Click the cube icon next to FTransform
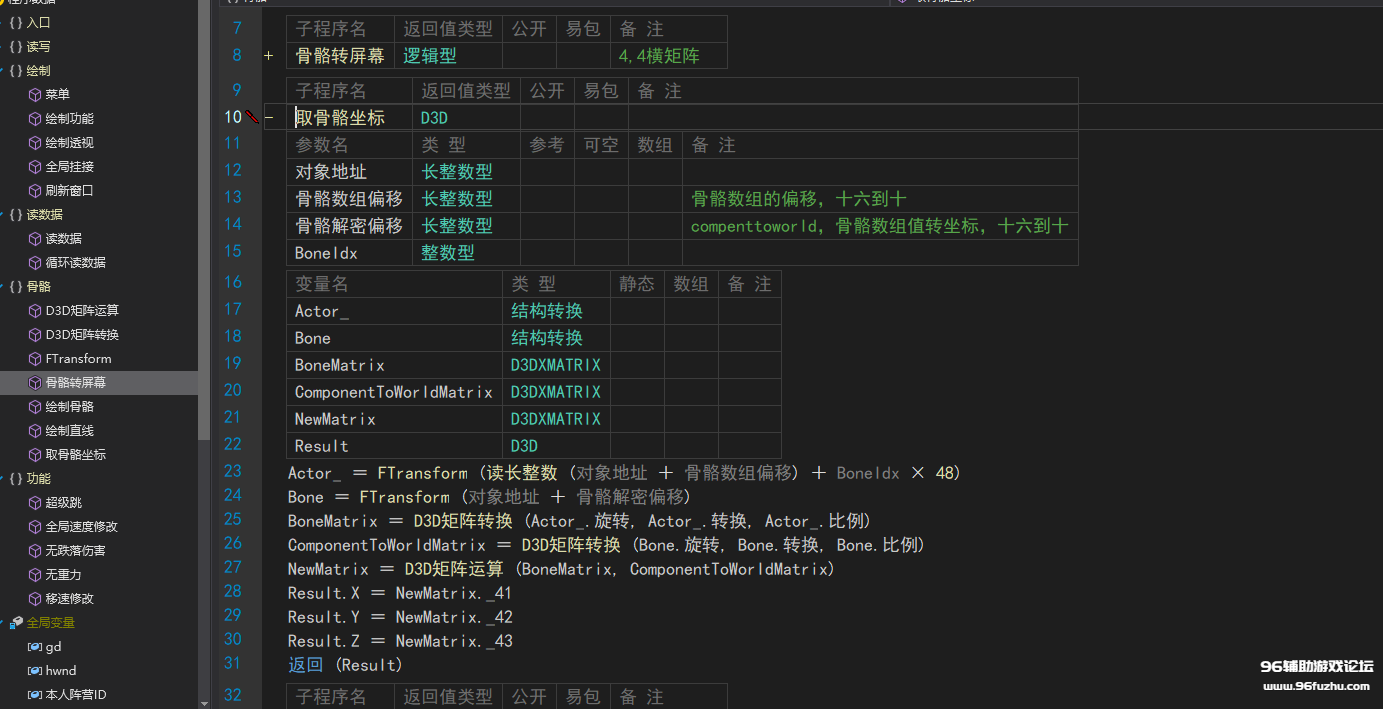The image size is (1383, 709). [35, 359]
